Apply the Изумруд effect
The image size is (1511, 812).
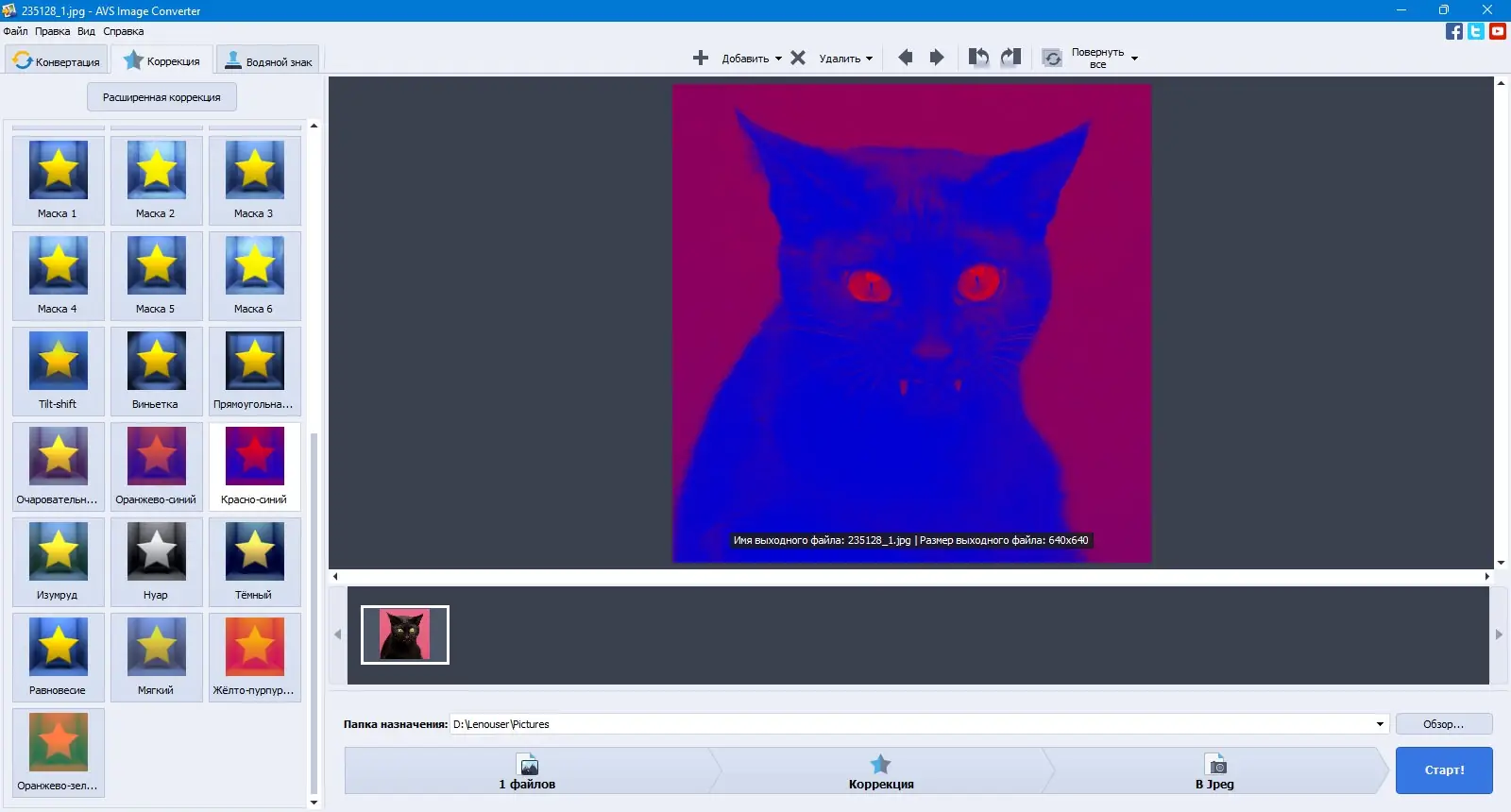coord(59,562)
